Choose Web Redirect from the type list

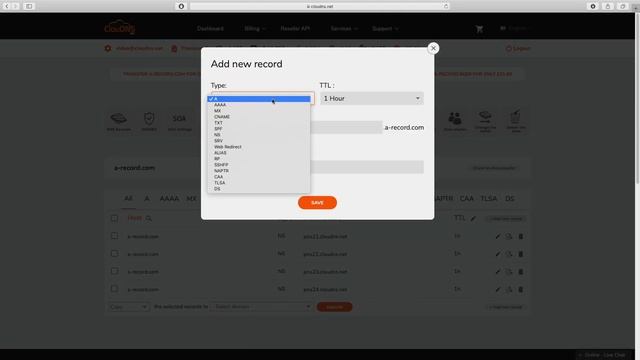pos(259,147)
